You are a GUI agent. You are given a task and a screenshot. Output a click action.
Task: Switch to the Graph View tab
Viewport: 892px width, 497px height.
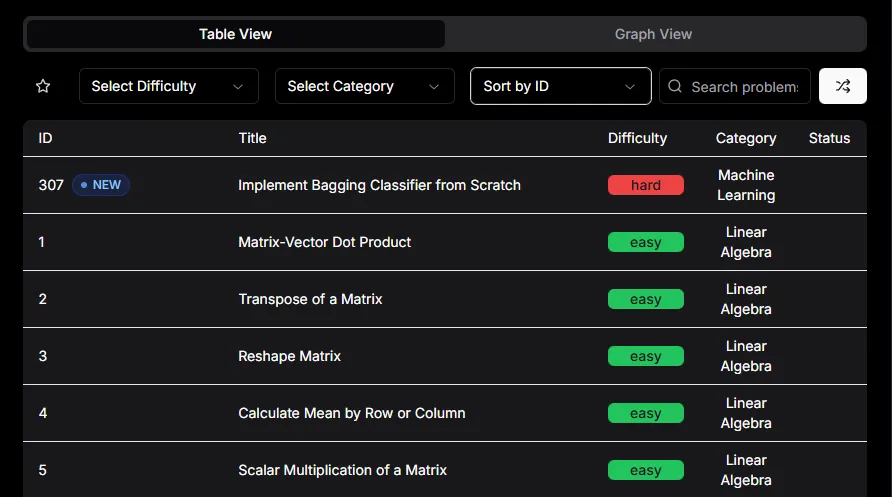pos(653,34)
